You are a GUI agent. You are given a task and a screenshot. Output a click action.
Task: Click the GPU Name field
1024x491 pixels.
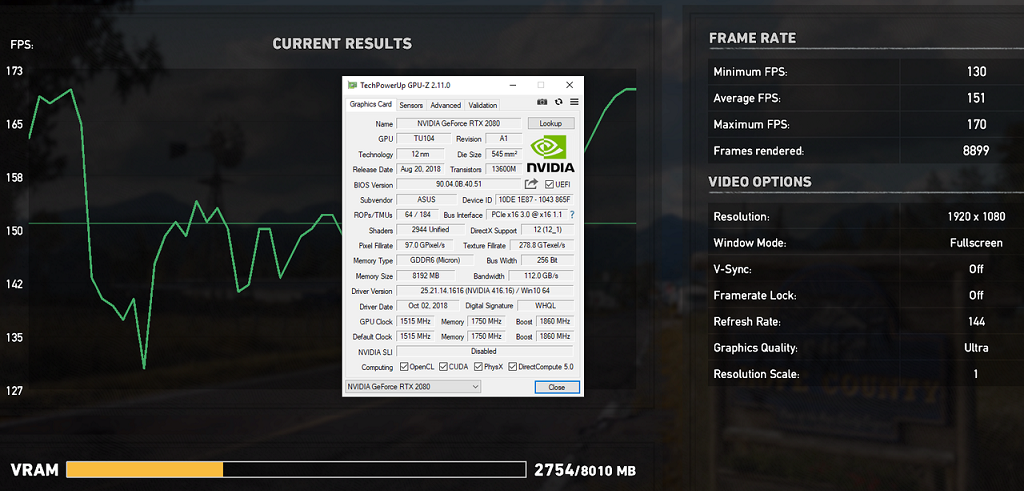459,123
